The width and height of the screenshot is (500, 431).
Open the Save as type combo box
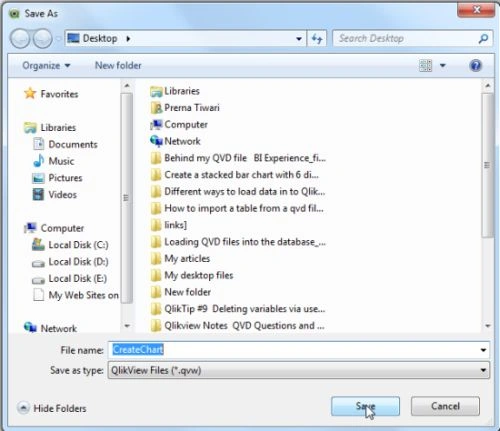click(x=299, y=370)
